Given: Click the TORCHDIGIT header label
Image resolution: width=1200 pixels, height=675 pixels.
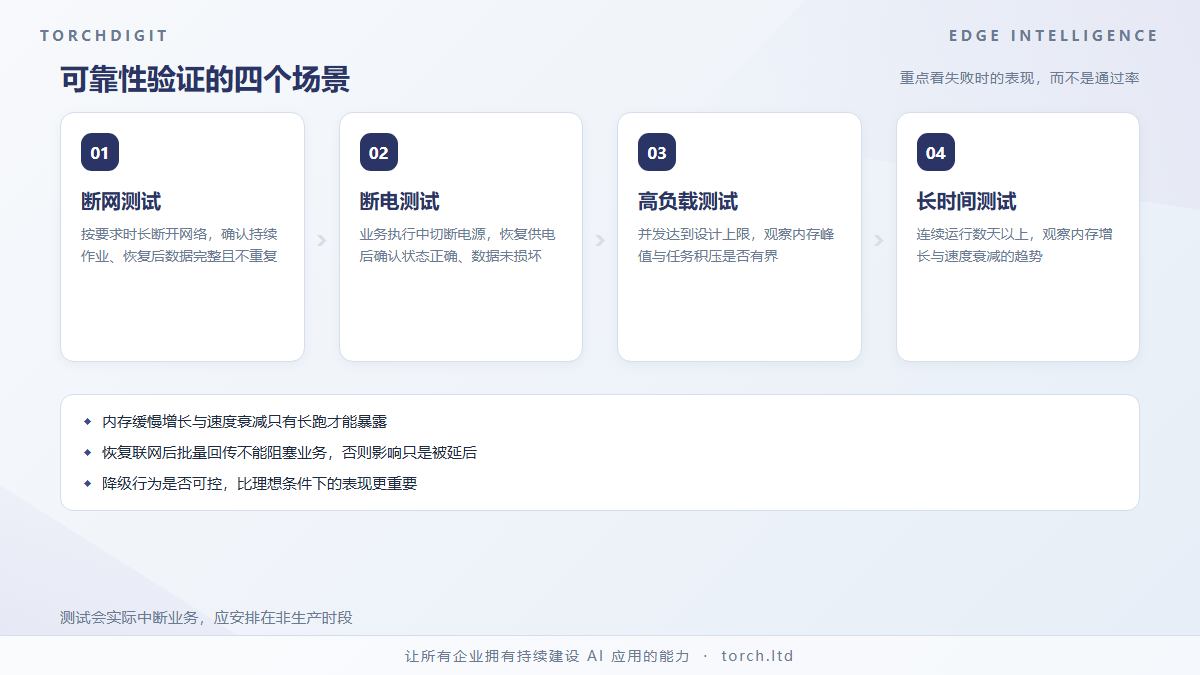Looking at the screenshot, I should point(104,36).
